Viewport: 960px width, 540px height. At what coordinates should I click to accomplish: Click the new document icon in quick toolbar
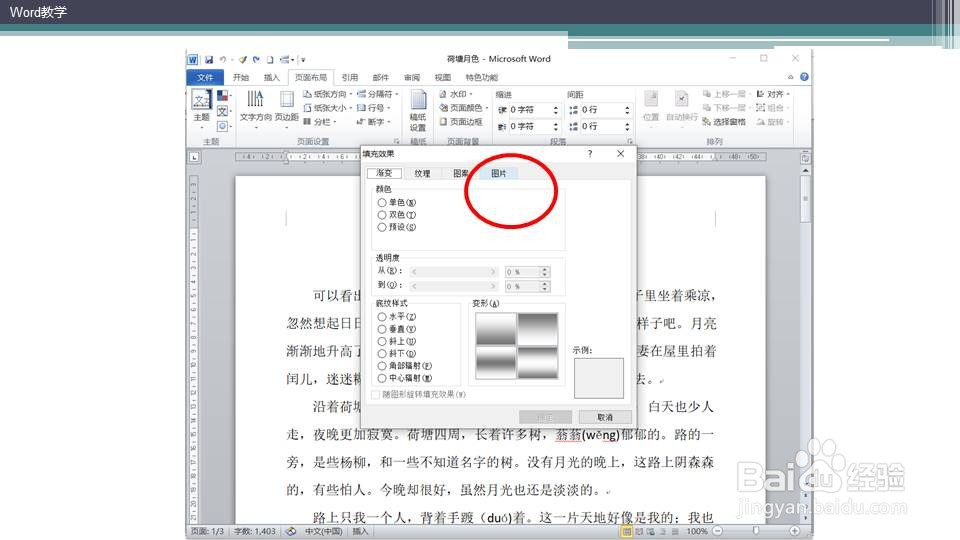point(270,59)
